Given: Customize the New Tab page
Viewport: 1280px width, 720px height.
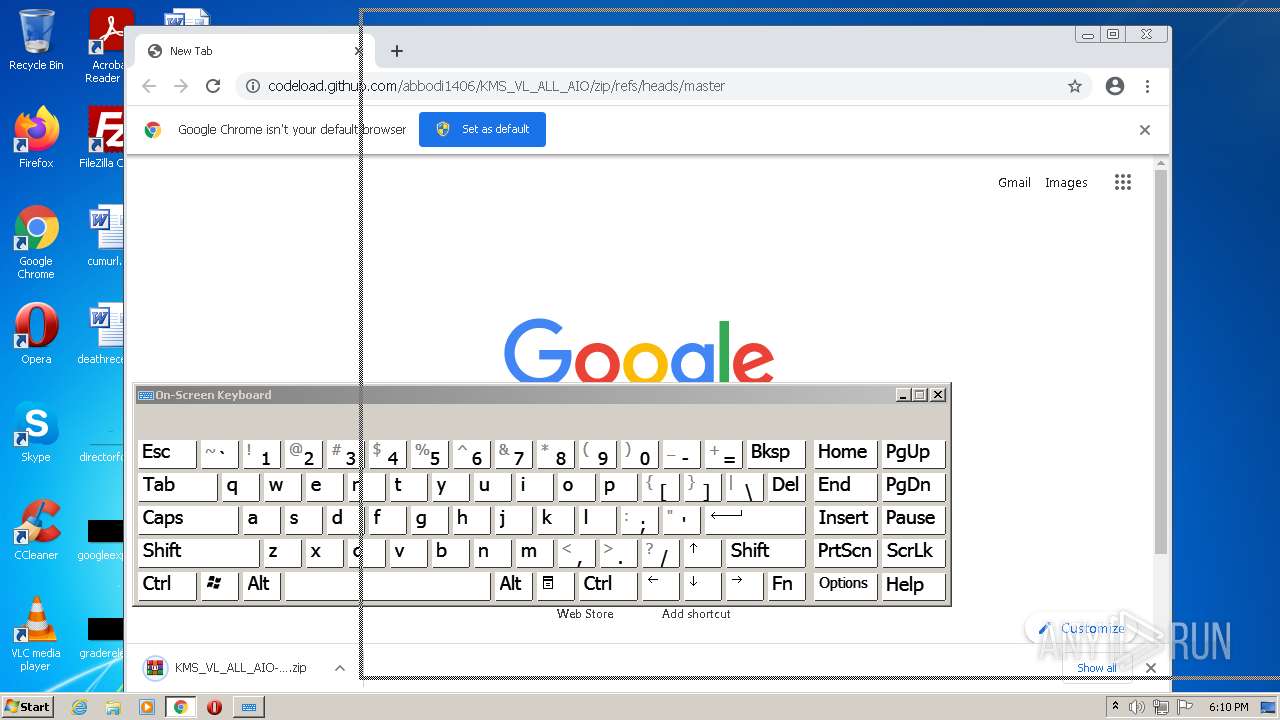Looking at the screenshot, I should 1082,628.
